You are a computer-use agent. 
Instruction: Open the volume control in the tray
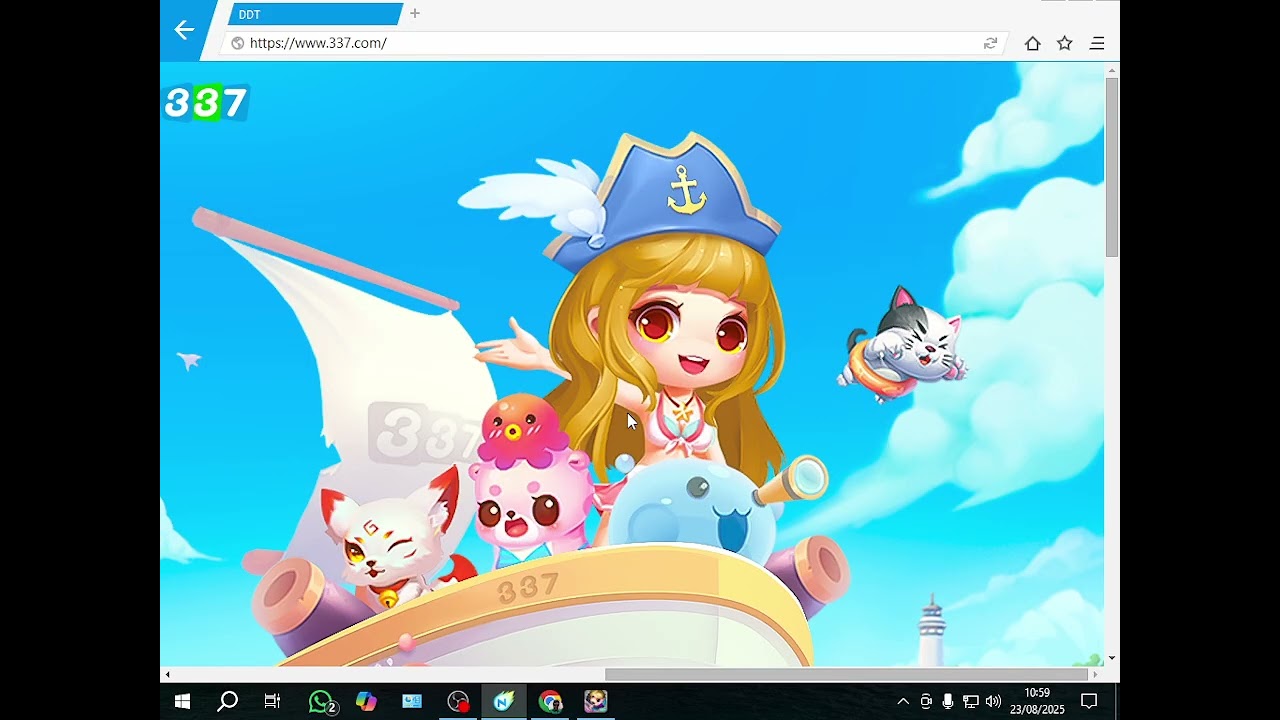click(993, 702)
